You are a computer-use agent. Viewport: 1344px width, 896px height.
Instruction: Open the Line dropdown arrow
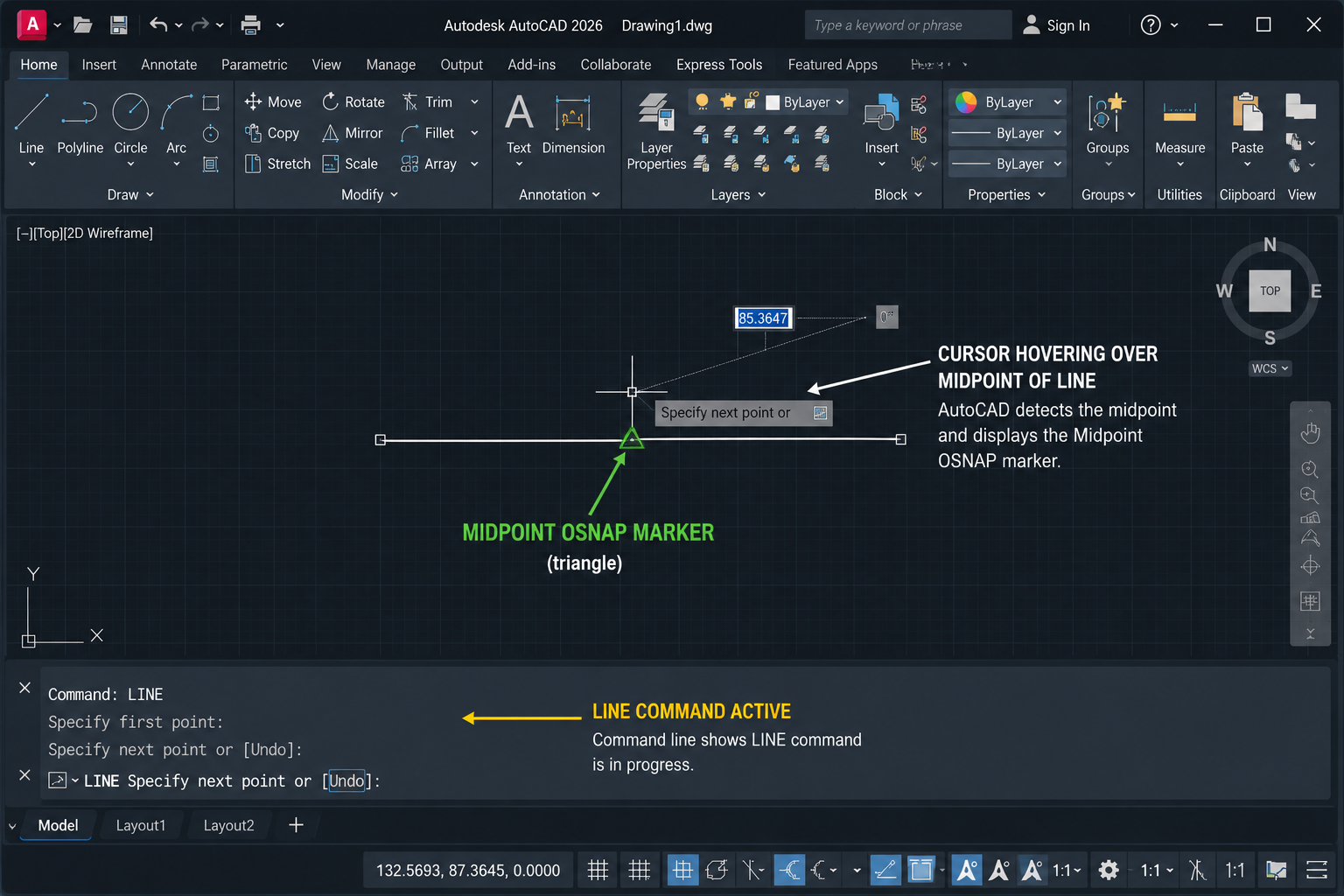click(31, 164)
